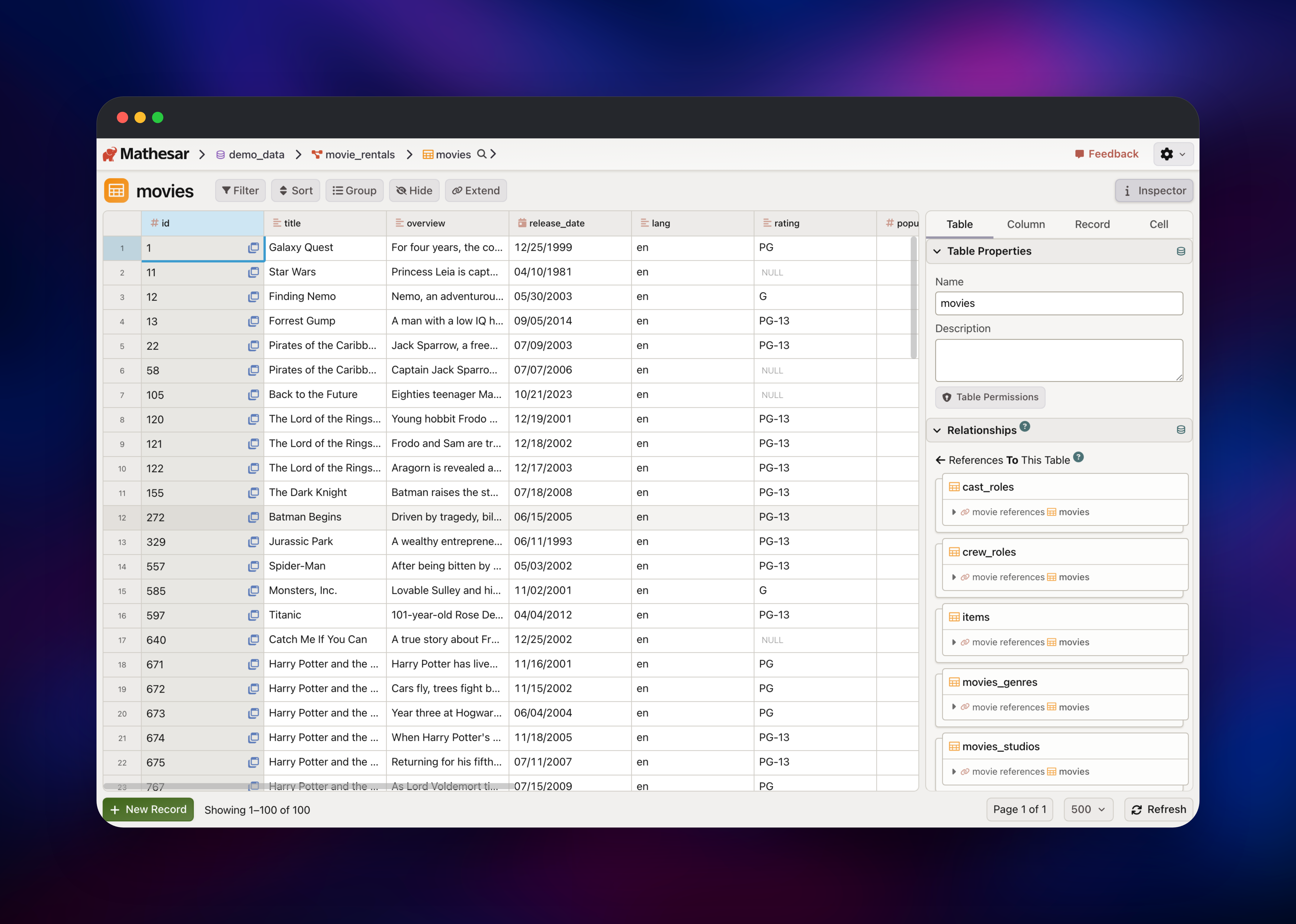Viewport: 1296px width, 924px height.
Task: Click help icon beside References To This Table
Action: click(1078, 457)
